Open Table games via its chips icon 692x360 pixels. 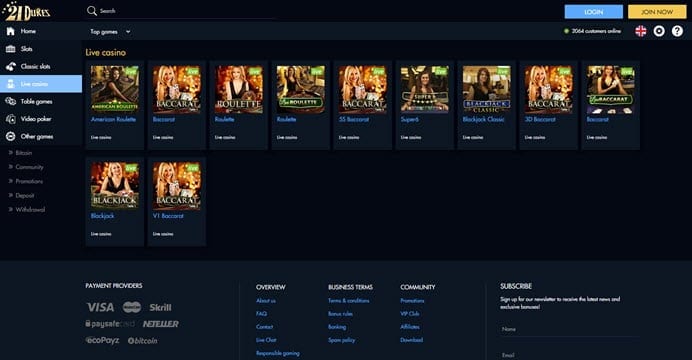(11, 101)
